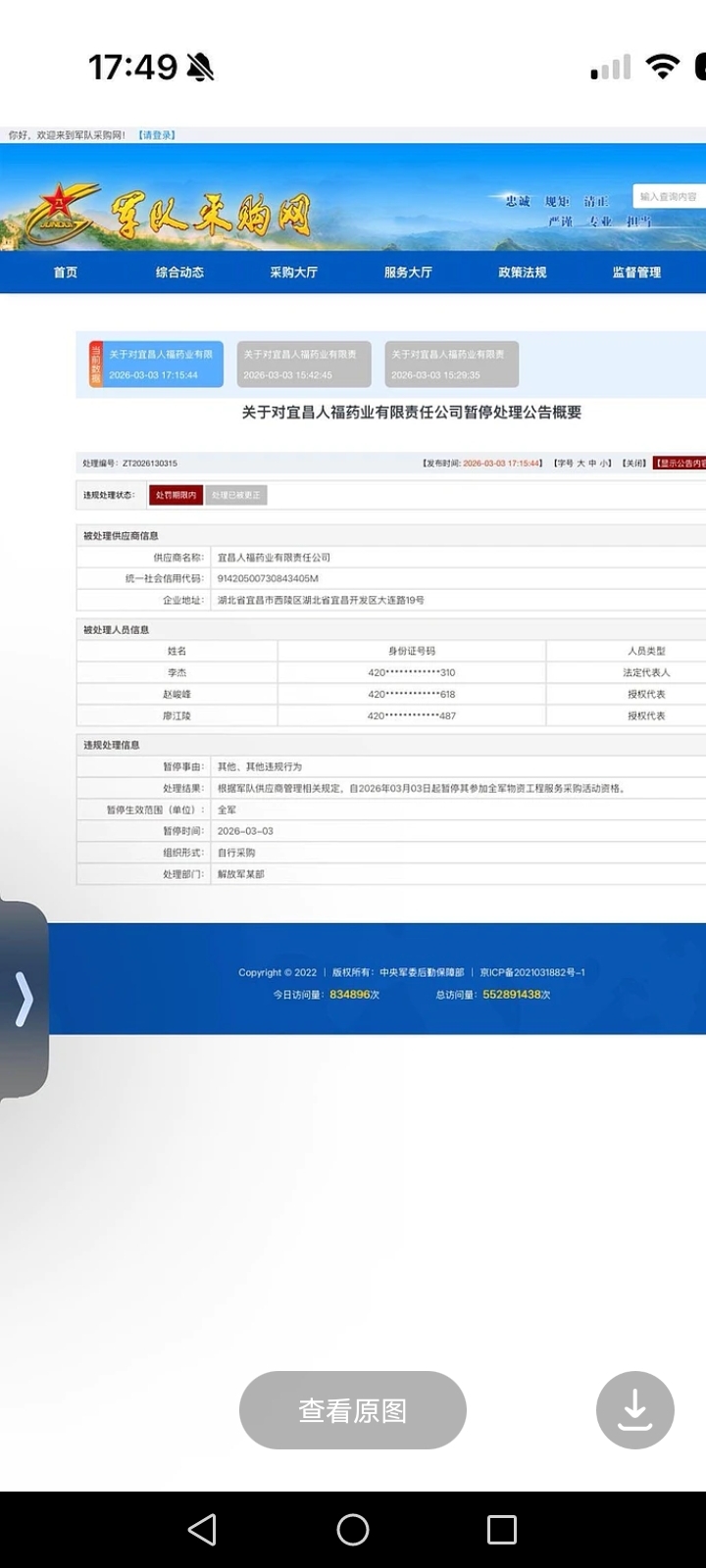Screen dimensions: 706x1568
Task: Select the notice tab dated 15:29:35
Action: 452,365
